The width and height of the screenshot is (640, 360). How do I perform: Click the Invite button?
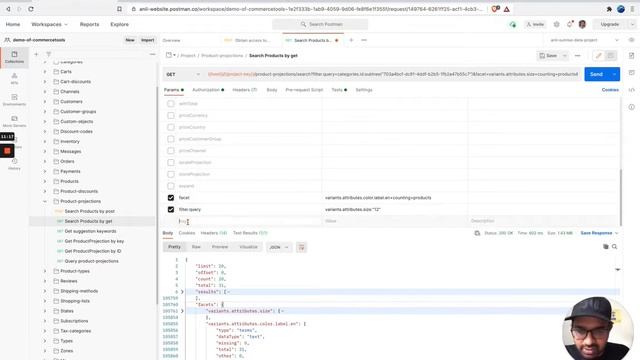[535, 24]
